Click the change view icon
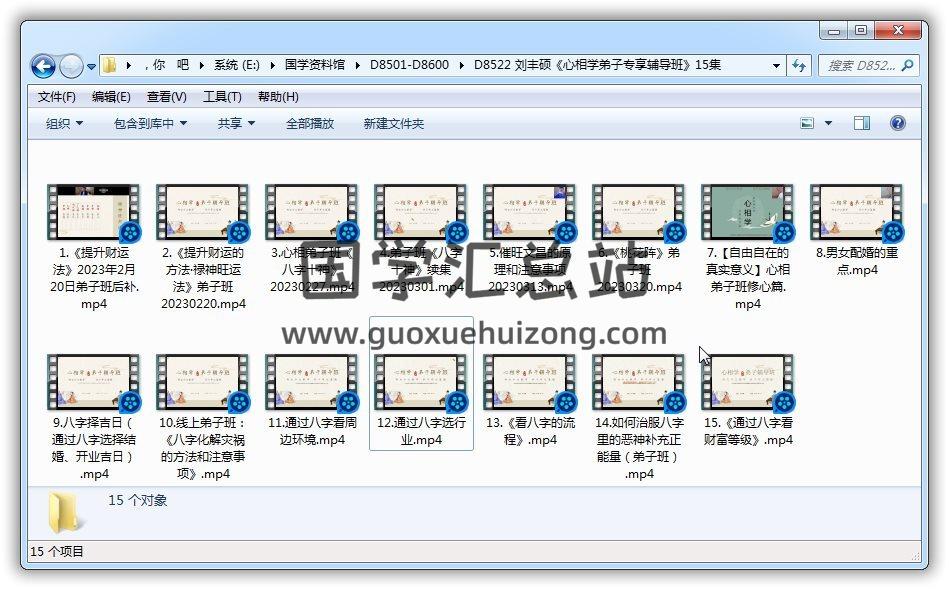The height and width of the screenshot is (590, 949). tap(808, 123)
